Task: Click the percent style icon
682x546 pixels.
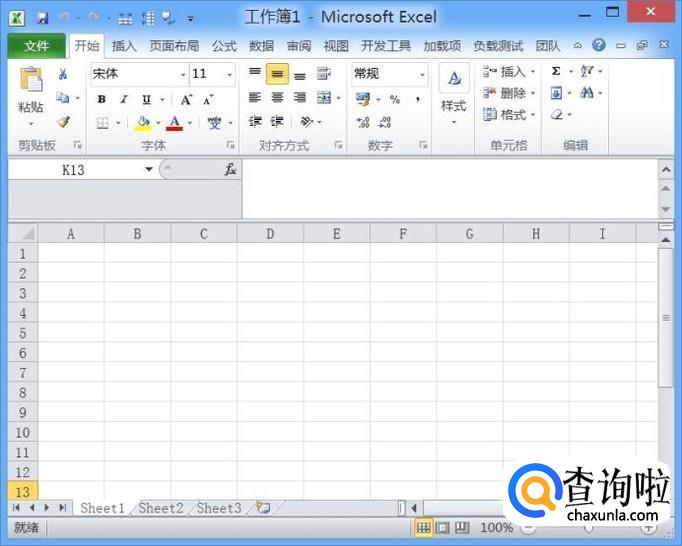Action: point(394,99)
